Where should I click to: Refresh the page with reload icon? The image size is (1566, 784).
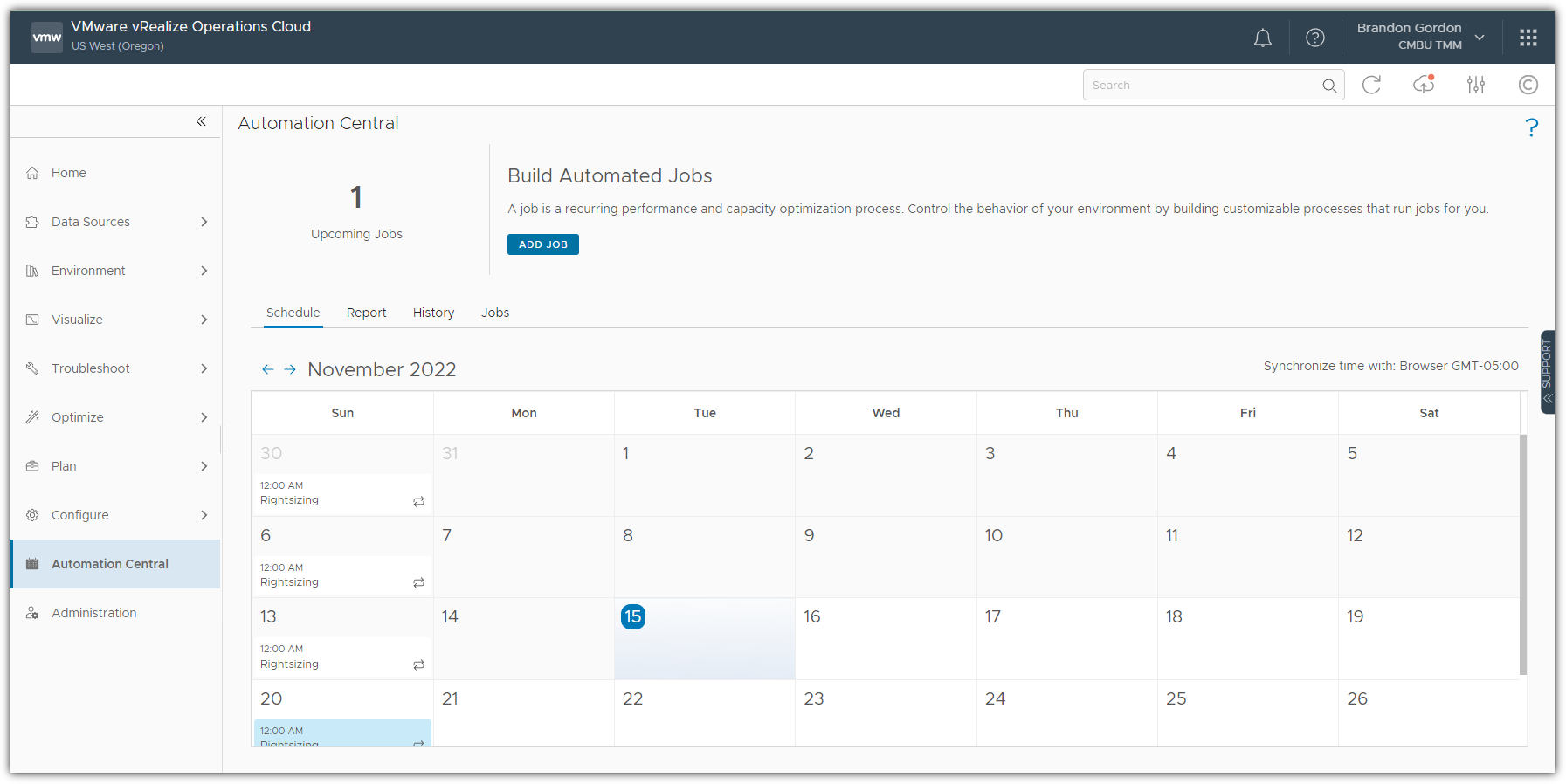(x=1371, y=85)
